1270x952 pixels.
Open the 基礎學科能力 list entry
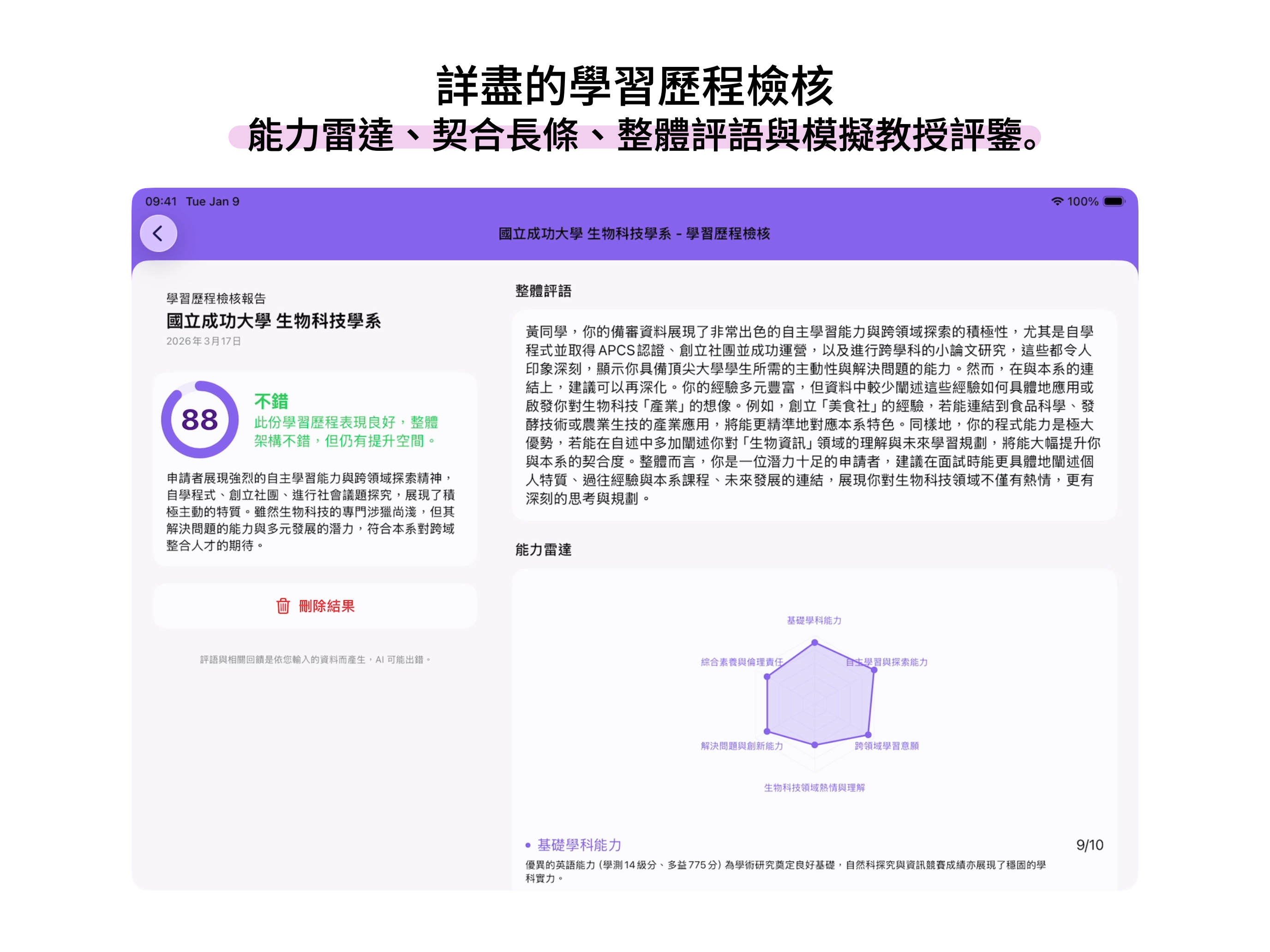pyautogui.click(x=814, y=861)
